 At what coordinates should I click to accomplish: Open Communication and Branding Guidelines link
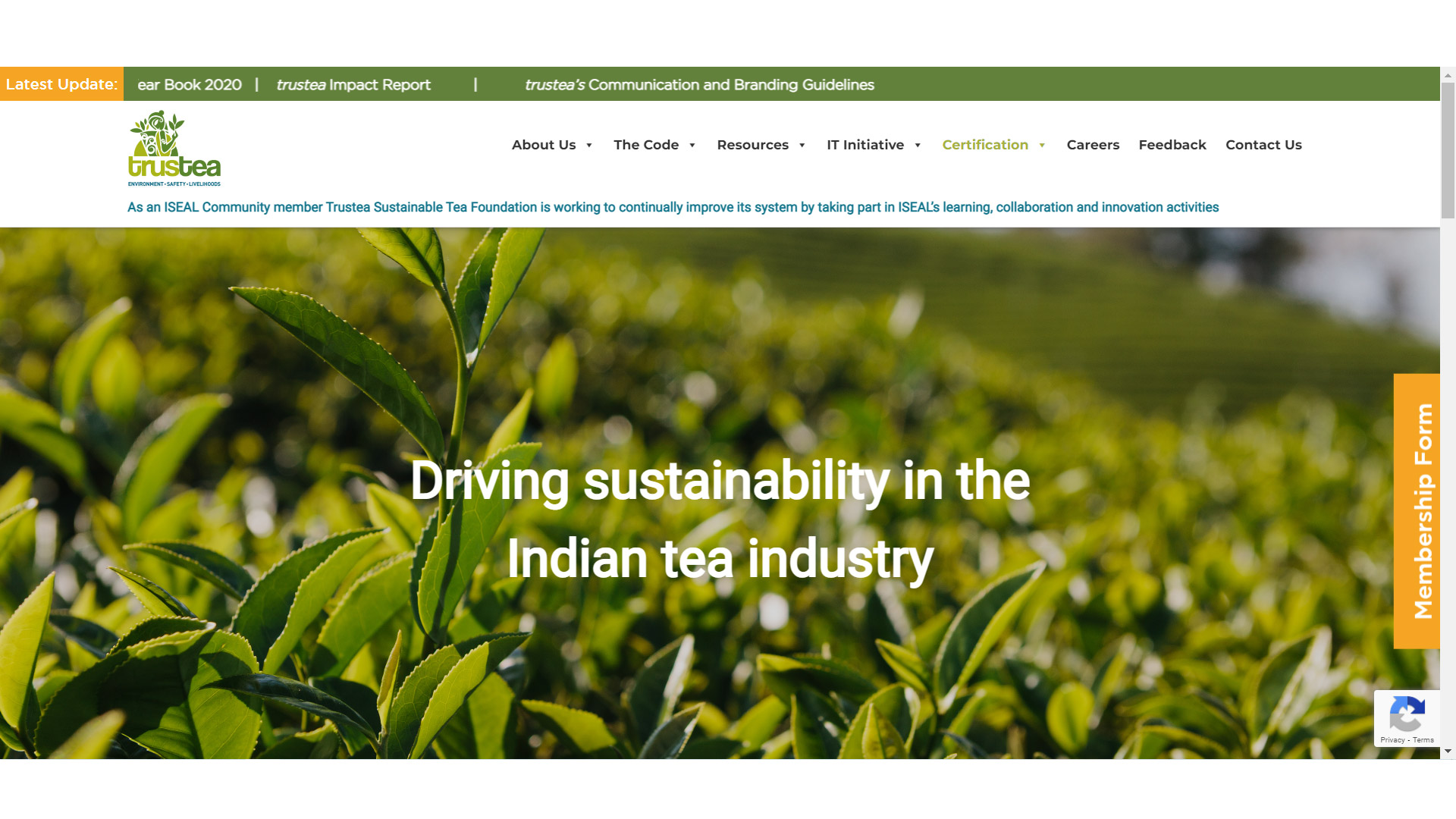pyautogui.click(x=699, y=85)
